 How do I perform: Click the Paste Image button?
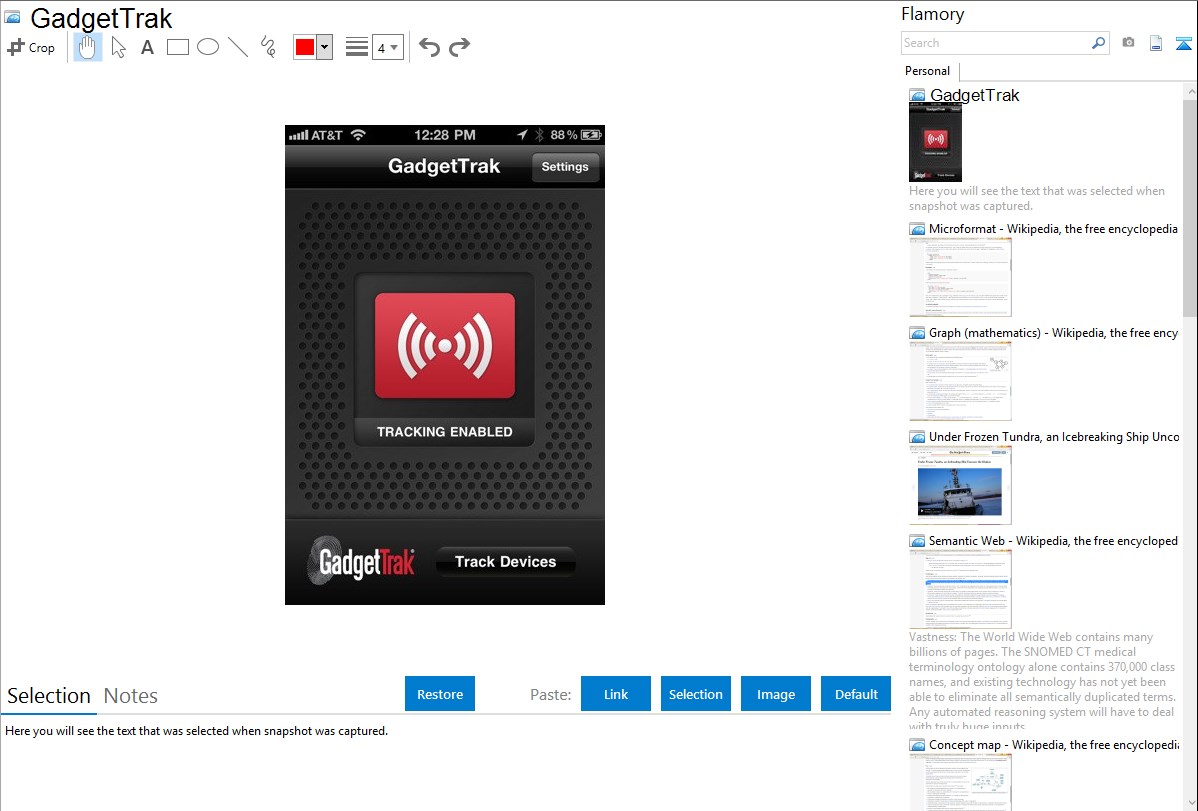coord(776,694)
